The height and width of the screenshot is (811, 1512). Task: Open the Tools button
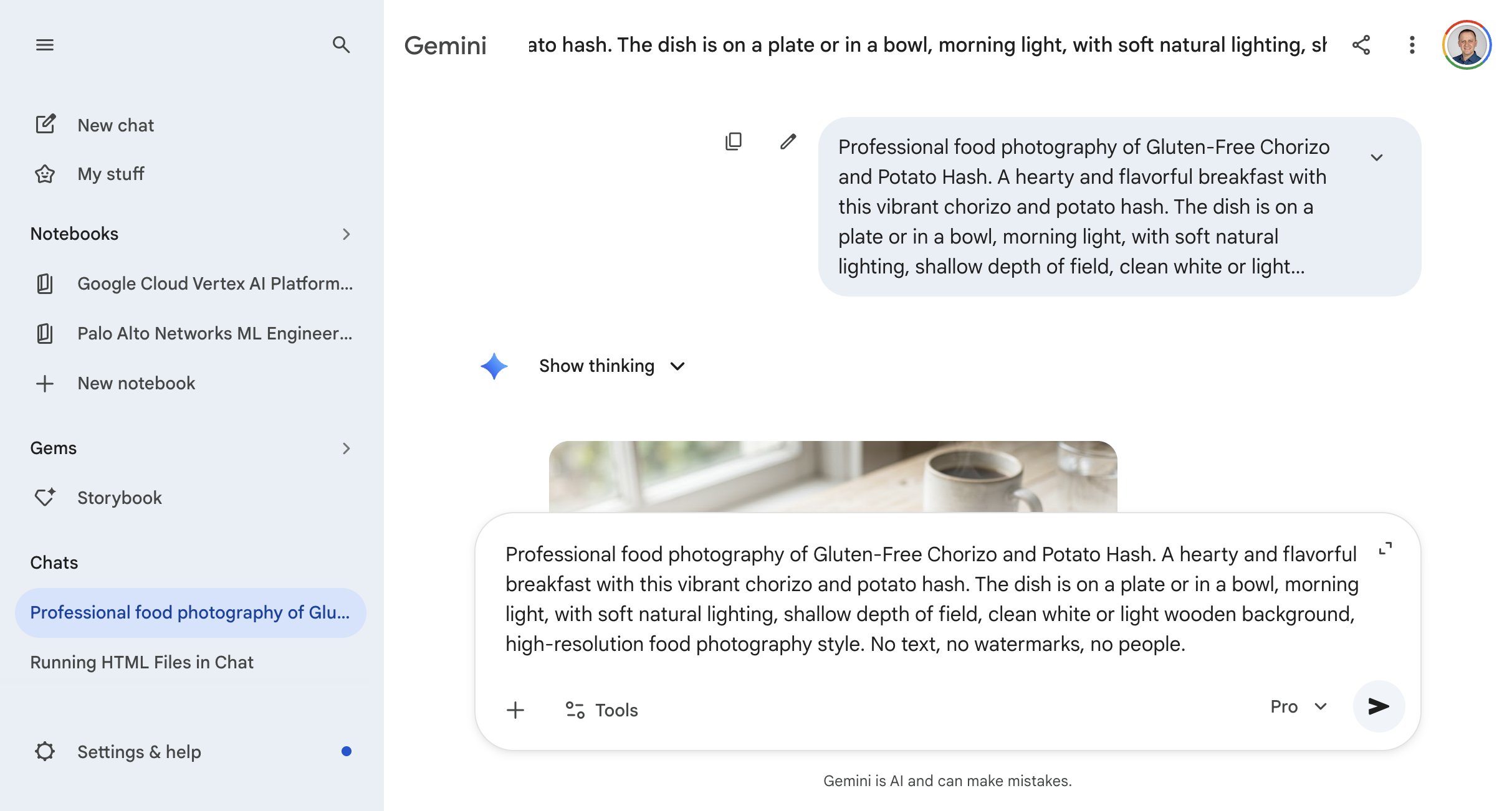click(x=601, y=710)
